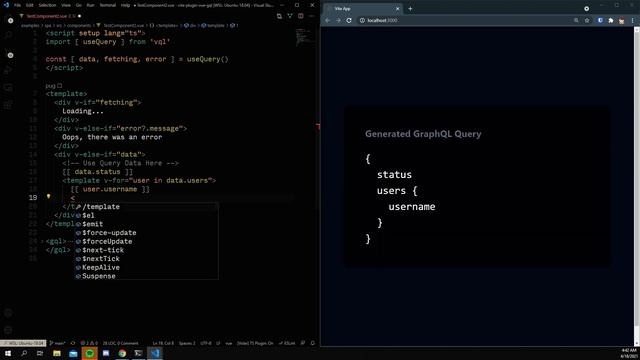Click the open changes editor action icon

(x=279, y=16)
